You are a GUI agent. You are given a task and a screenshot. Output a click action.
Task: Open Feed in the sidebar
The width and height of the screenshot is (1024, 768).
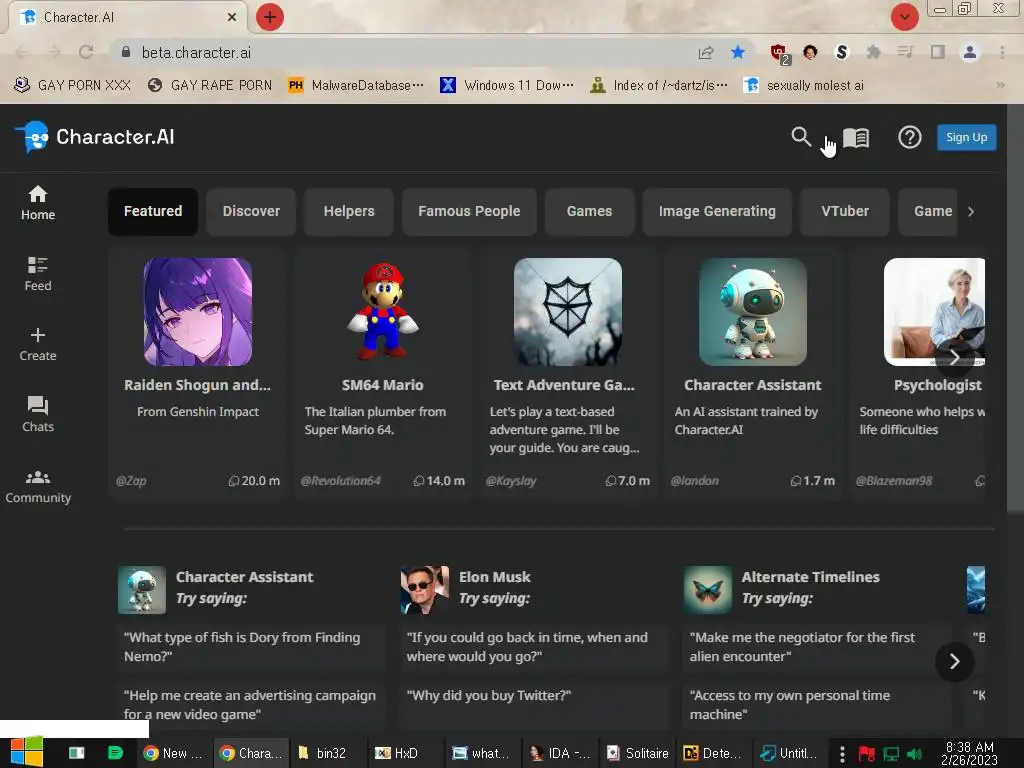[38, 274]
